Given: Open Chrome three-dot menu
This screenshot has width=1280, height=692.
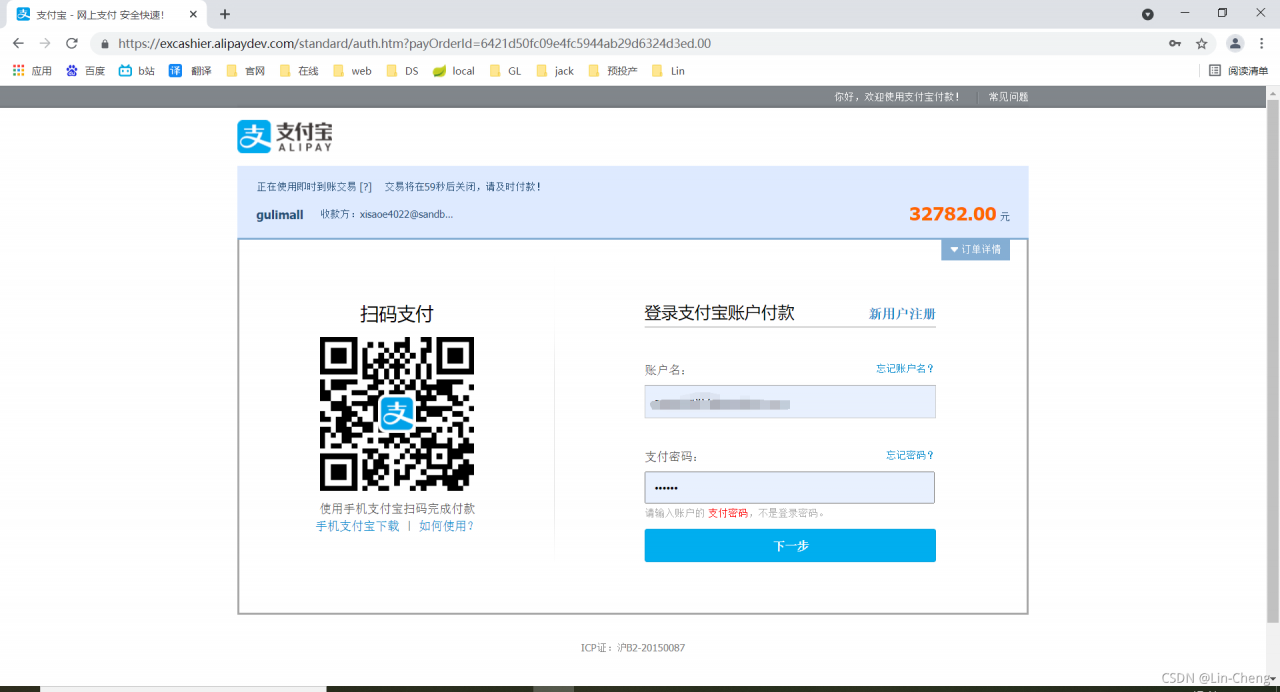Looking at the screenshot, I should 1262,43.
